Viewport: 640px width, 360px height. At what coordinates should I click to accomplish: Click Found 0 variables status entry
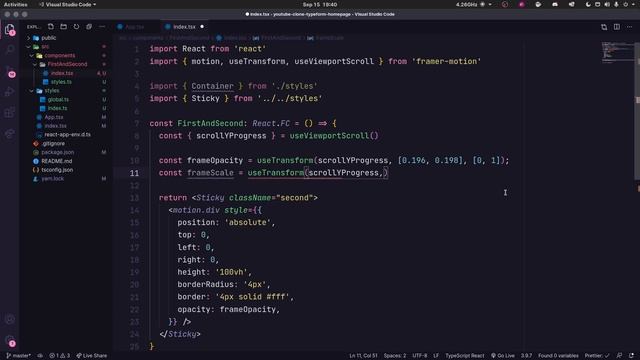point(558,356)
